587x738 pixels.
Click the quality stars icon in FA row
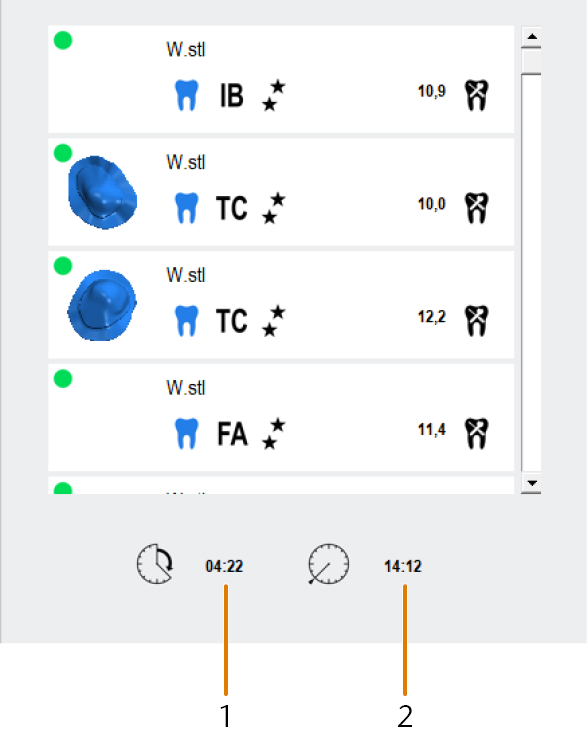(x=273, y=433)
